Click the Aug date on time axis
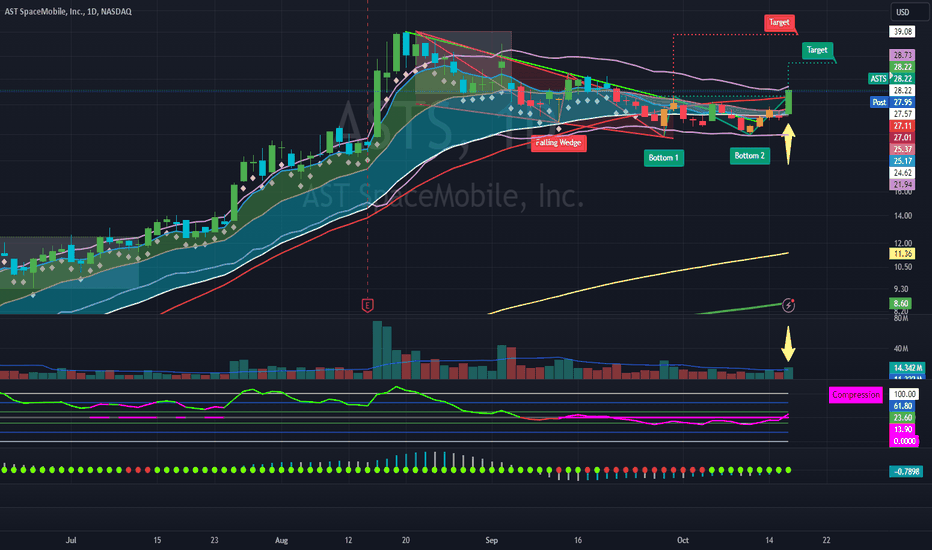The width and height of the screenshot is (932, 550). [x=281, y=540]
